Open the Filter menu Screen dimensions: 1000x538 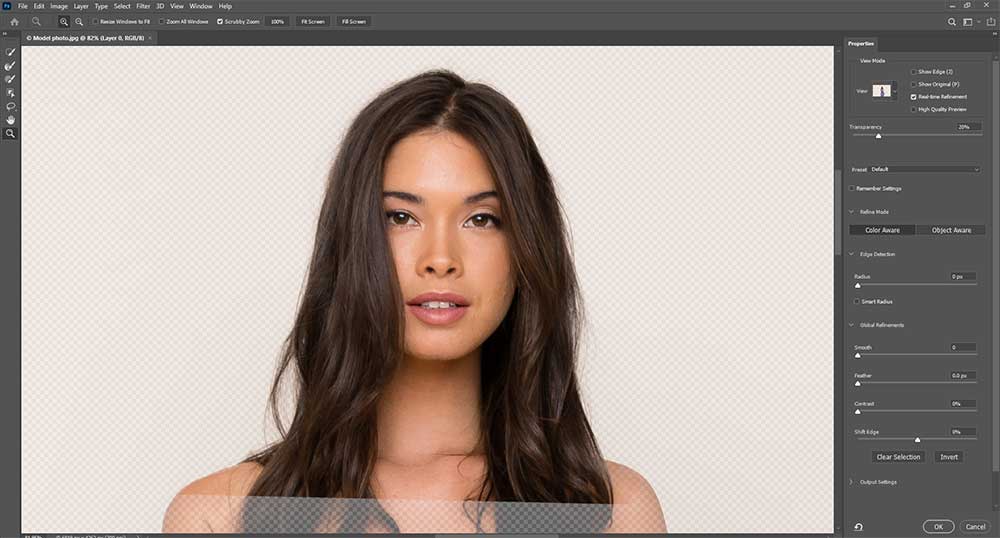(143, 6)
